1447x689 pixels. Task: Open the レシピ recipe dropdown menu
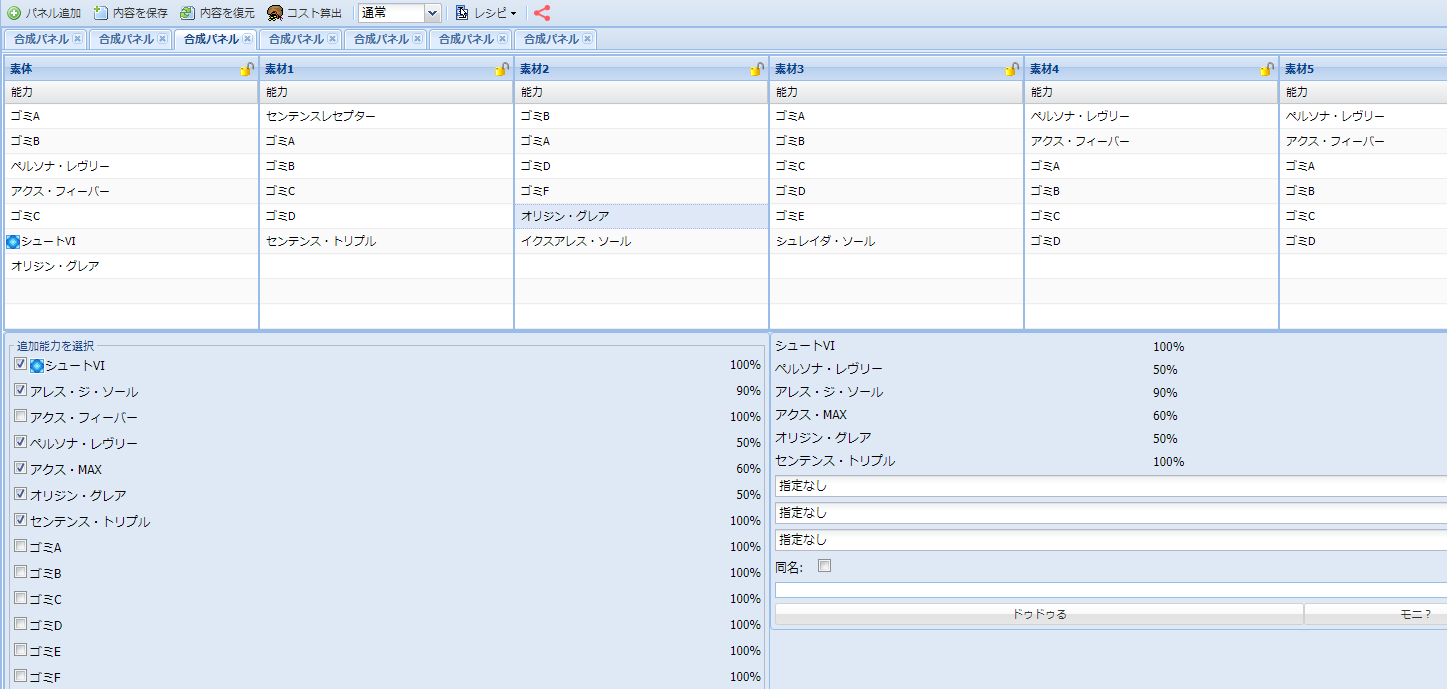click(x=486, y=13)
